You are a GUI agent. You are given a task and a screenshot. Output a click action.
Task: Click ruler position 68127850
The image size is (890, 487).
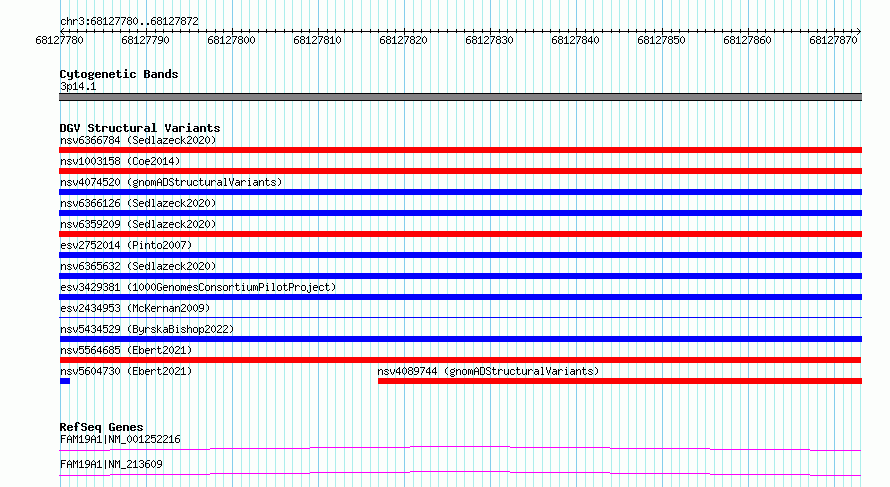pos(661,40)
